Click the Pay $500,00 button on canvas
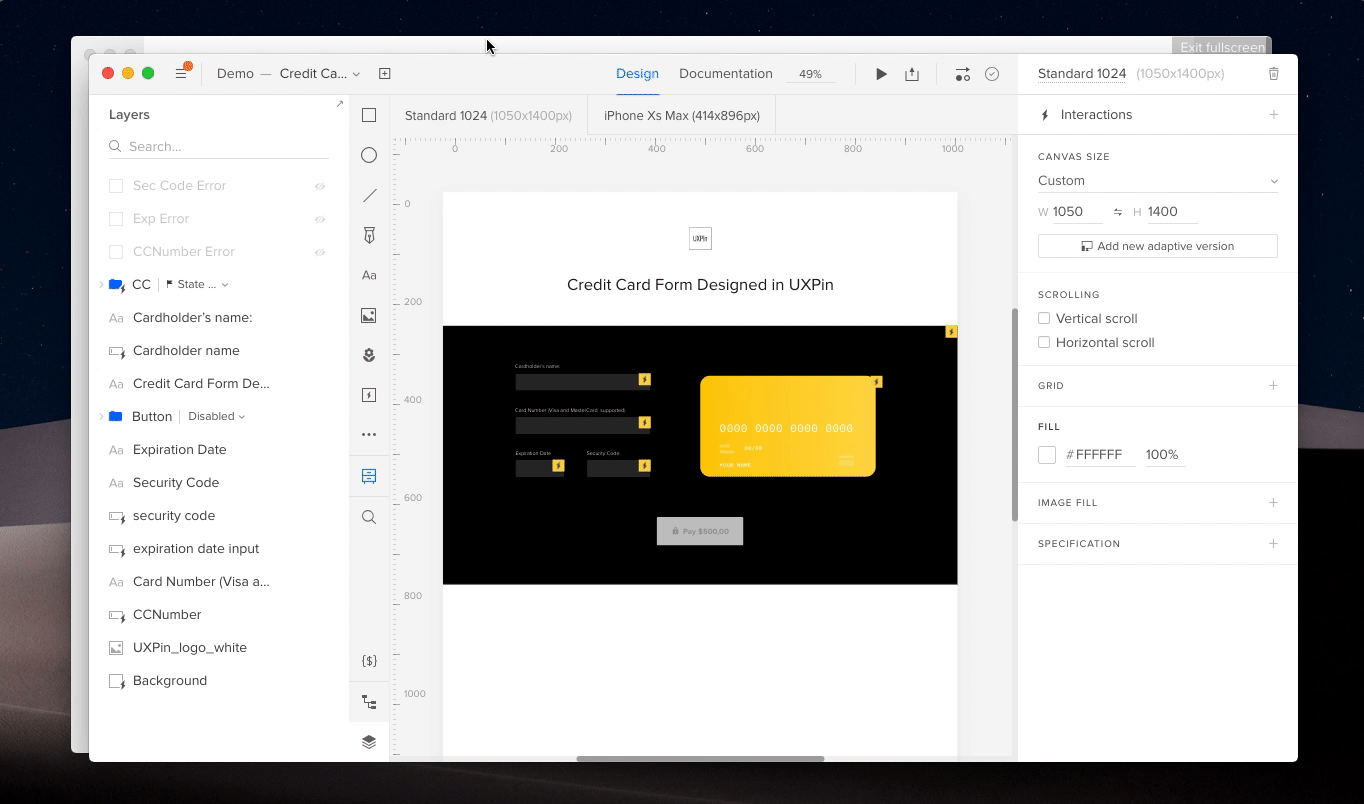This screenshot has height=804, width=1364. click(700, 531)
